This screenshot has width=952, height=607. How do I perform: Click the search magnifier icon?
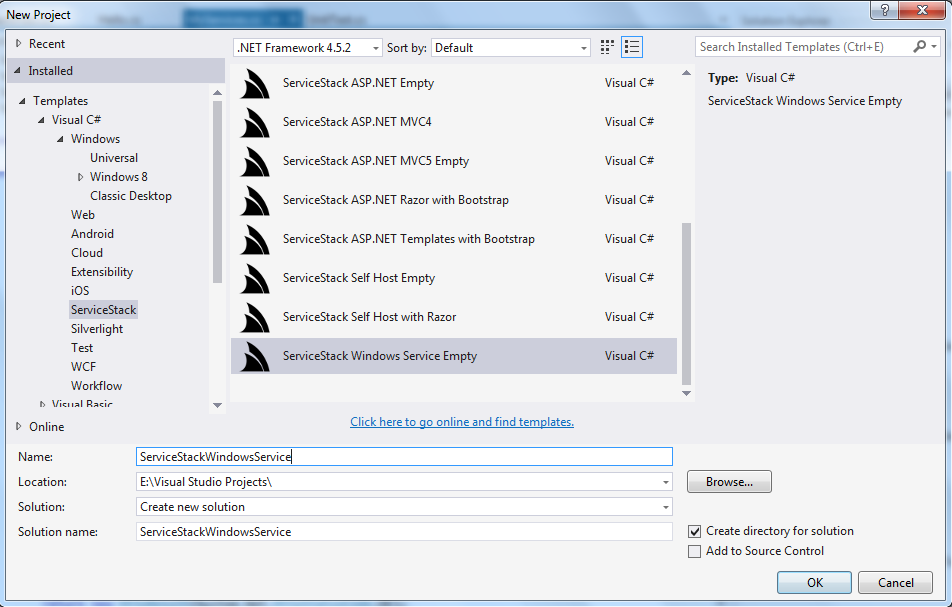click(919, 47)
